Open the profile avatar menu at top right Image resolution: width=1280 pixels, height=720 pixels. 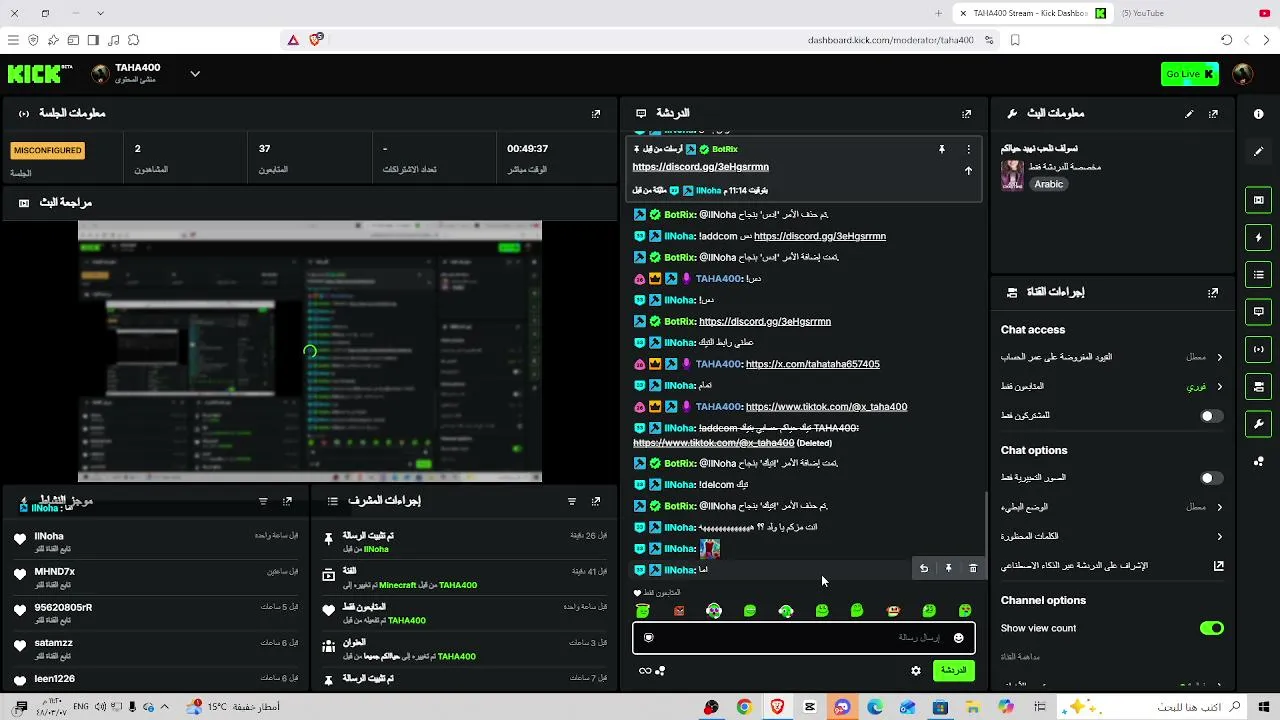[x=1243, y=74]
